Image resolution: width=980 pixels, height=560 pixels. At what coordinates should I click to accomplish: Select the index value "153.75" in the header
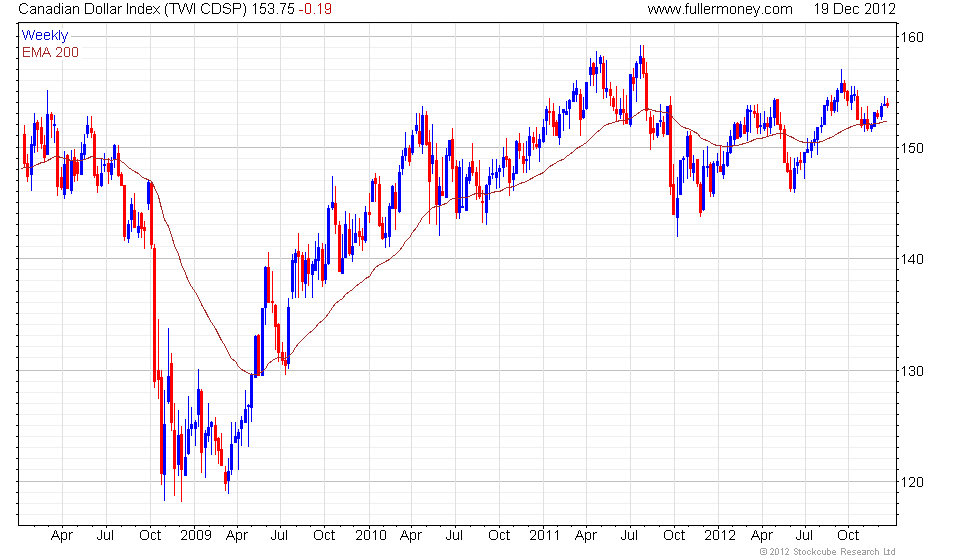coord(273,9)
